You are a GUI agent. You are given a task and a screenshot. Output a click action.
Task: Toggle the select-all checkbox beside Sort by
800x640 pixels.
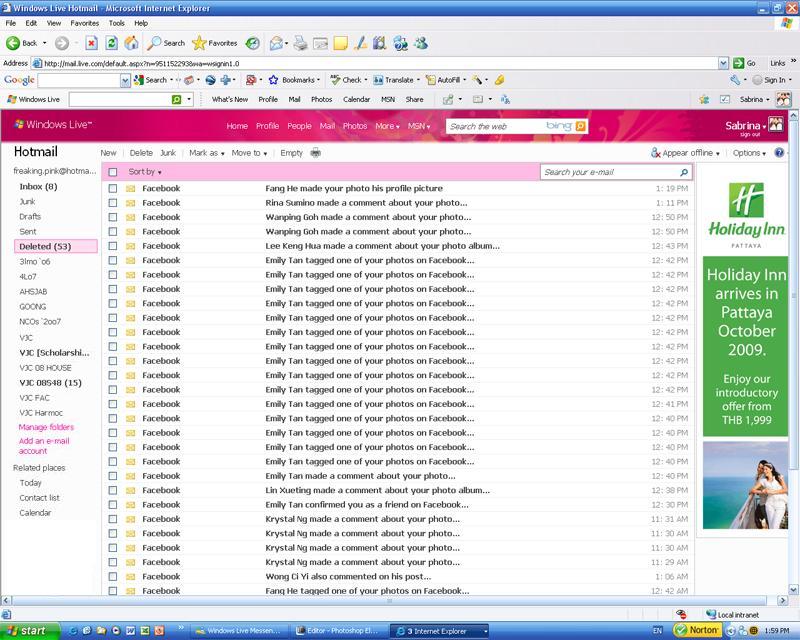click(113, 172)
